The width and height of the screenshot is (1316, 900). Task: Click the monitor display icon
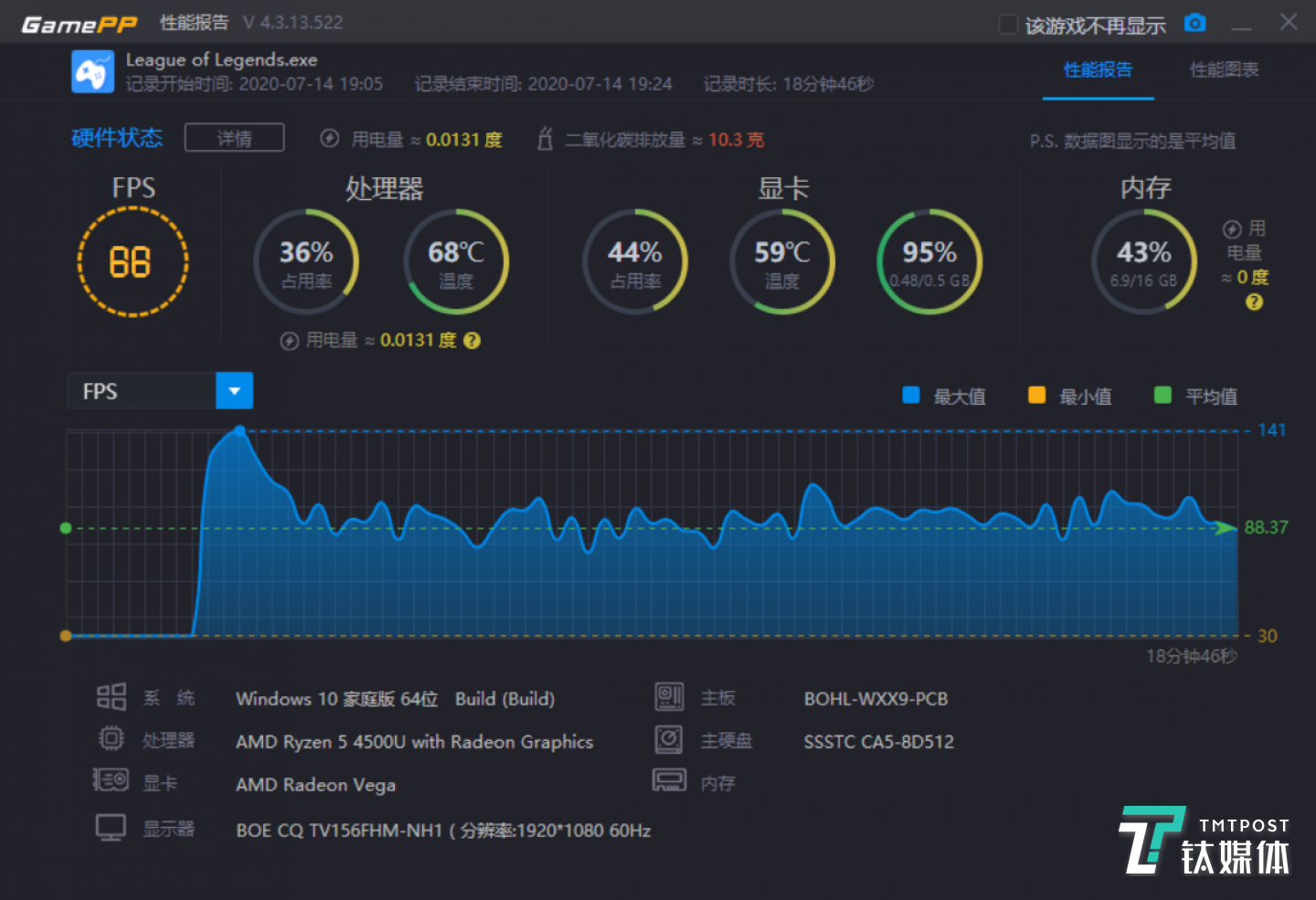tap(111, 828)
